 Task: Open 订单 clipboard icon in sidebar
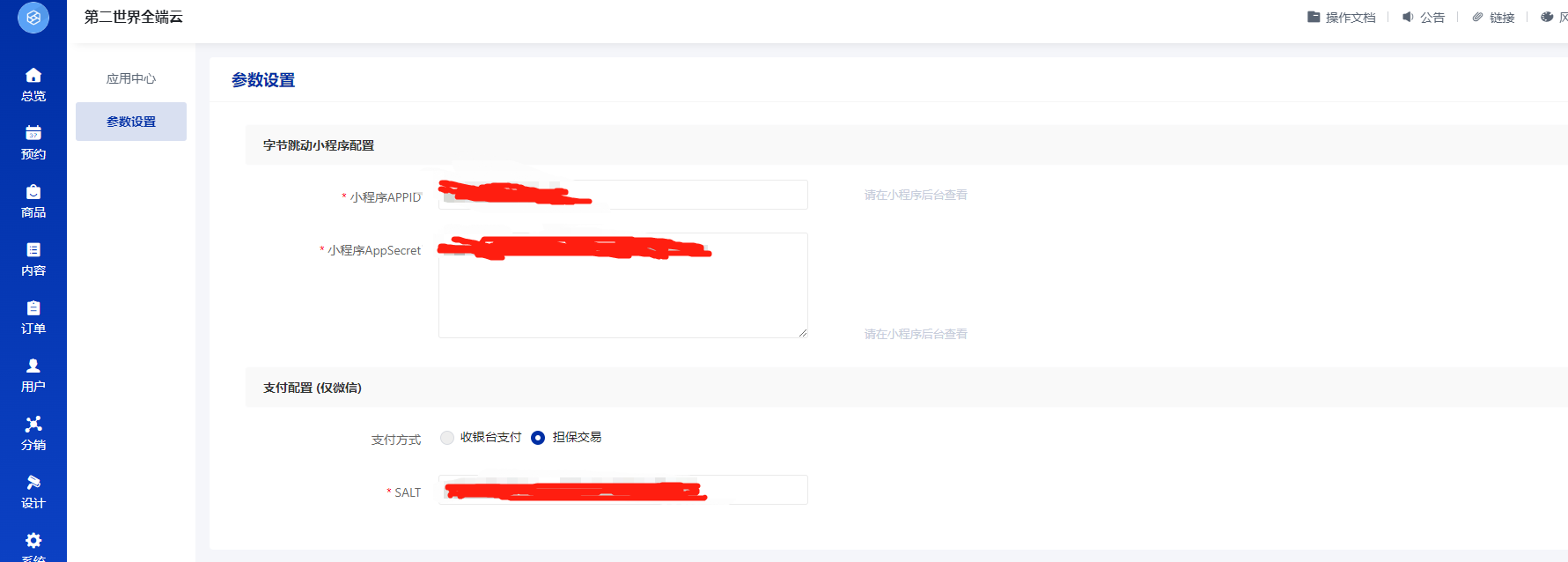tap(33, 307)
